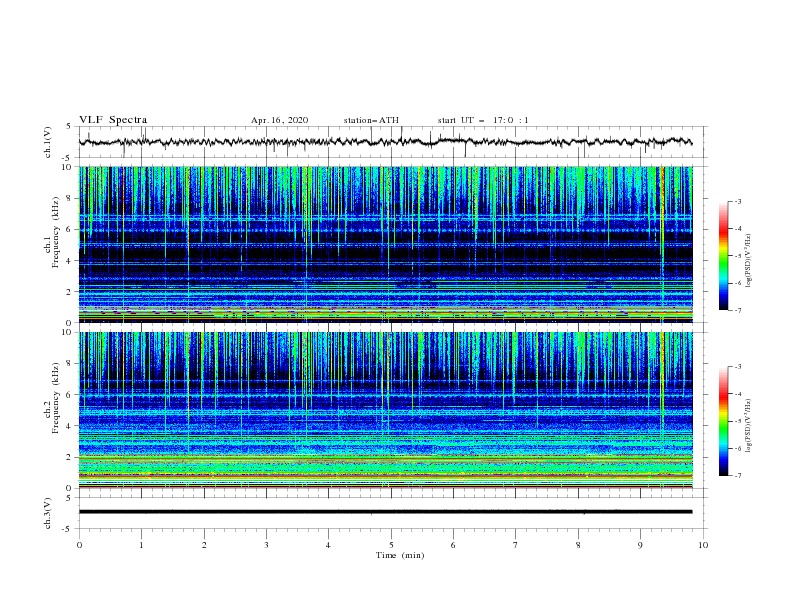Viewport: 792px width, 612px height.
Task: Click time axis tick label 1
Action: point(141,545)
